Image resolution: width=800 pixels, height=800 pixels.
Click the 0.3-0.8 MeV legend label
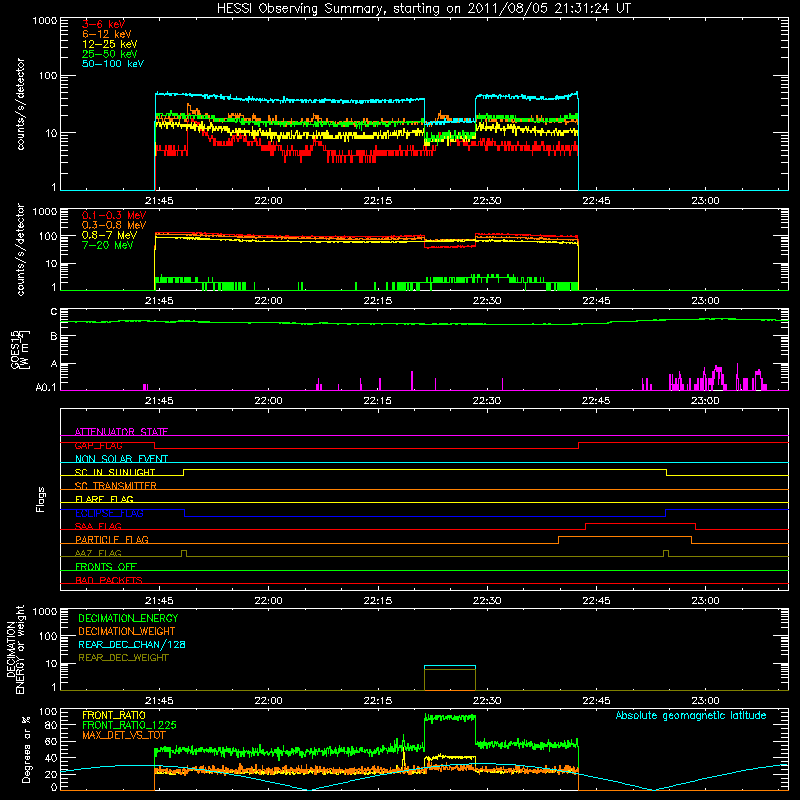click(114, 225)
